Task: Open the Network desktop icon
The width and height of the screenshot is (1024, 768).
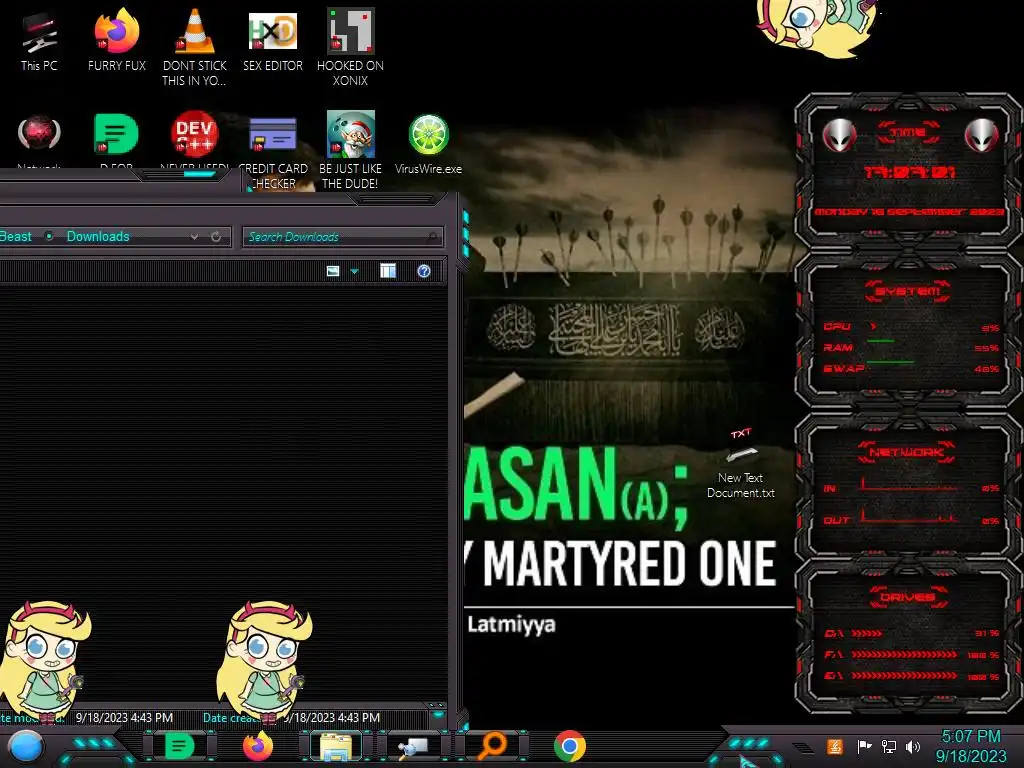Action: pyautogui.click(x=39, y=140)
